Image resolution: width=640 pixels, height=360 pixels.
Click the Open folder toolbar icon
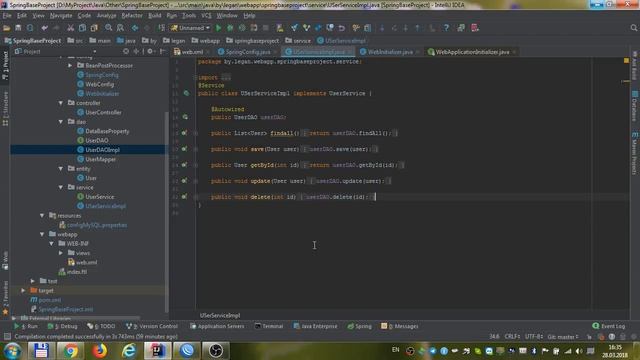(7, 28)
